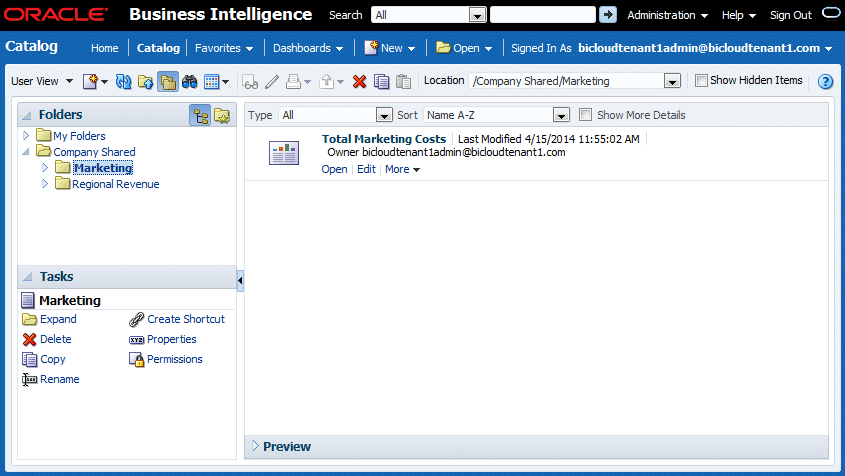
Task: Click the Permissions task link
Action: click(x=175, y=360)
